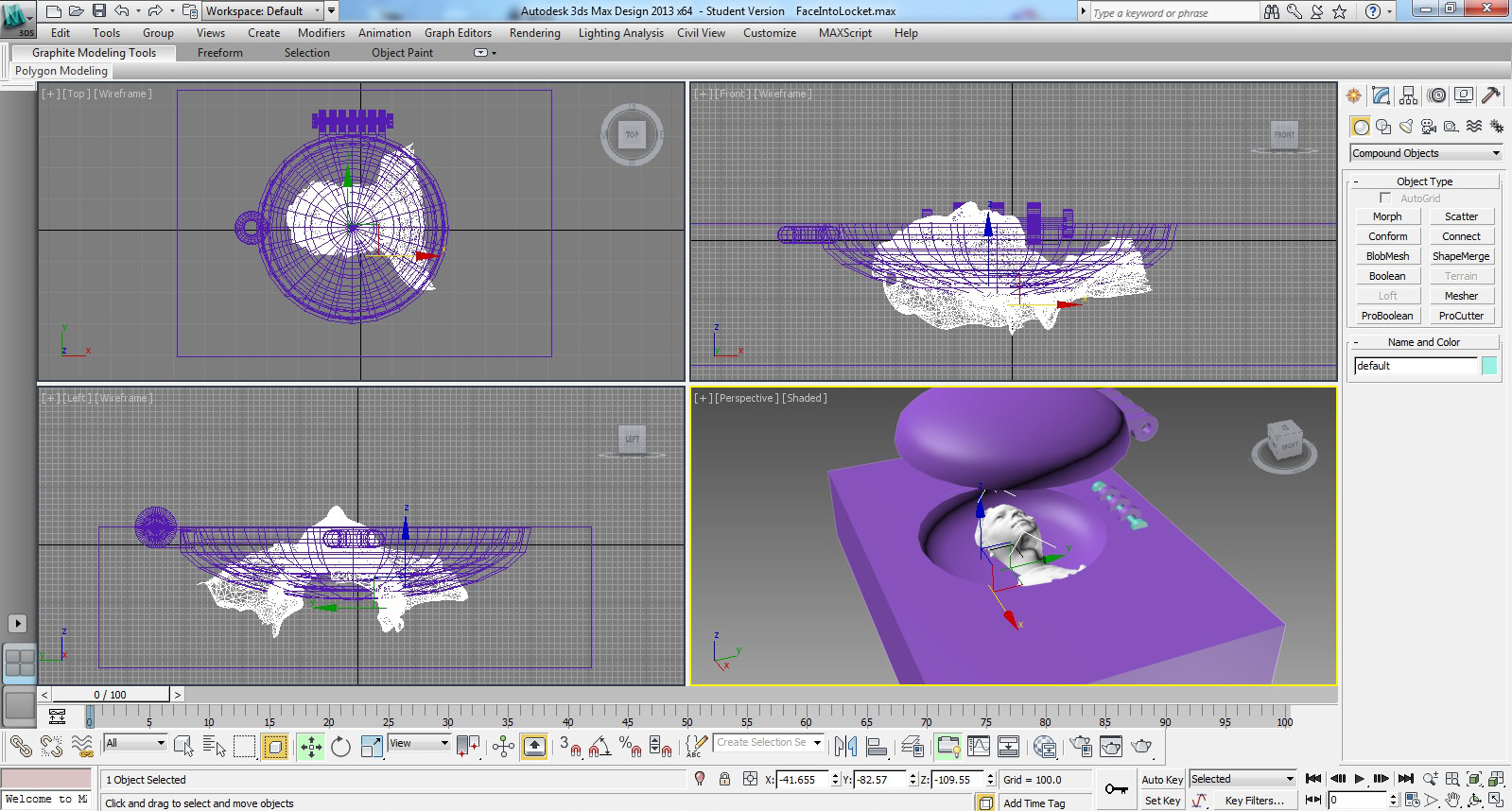Open the View reference coordinate dropdown
Screen dimensions: 1512x811
tap(419, 743)
